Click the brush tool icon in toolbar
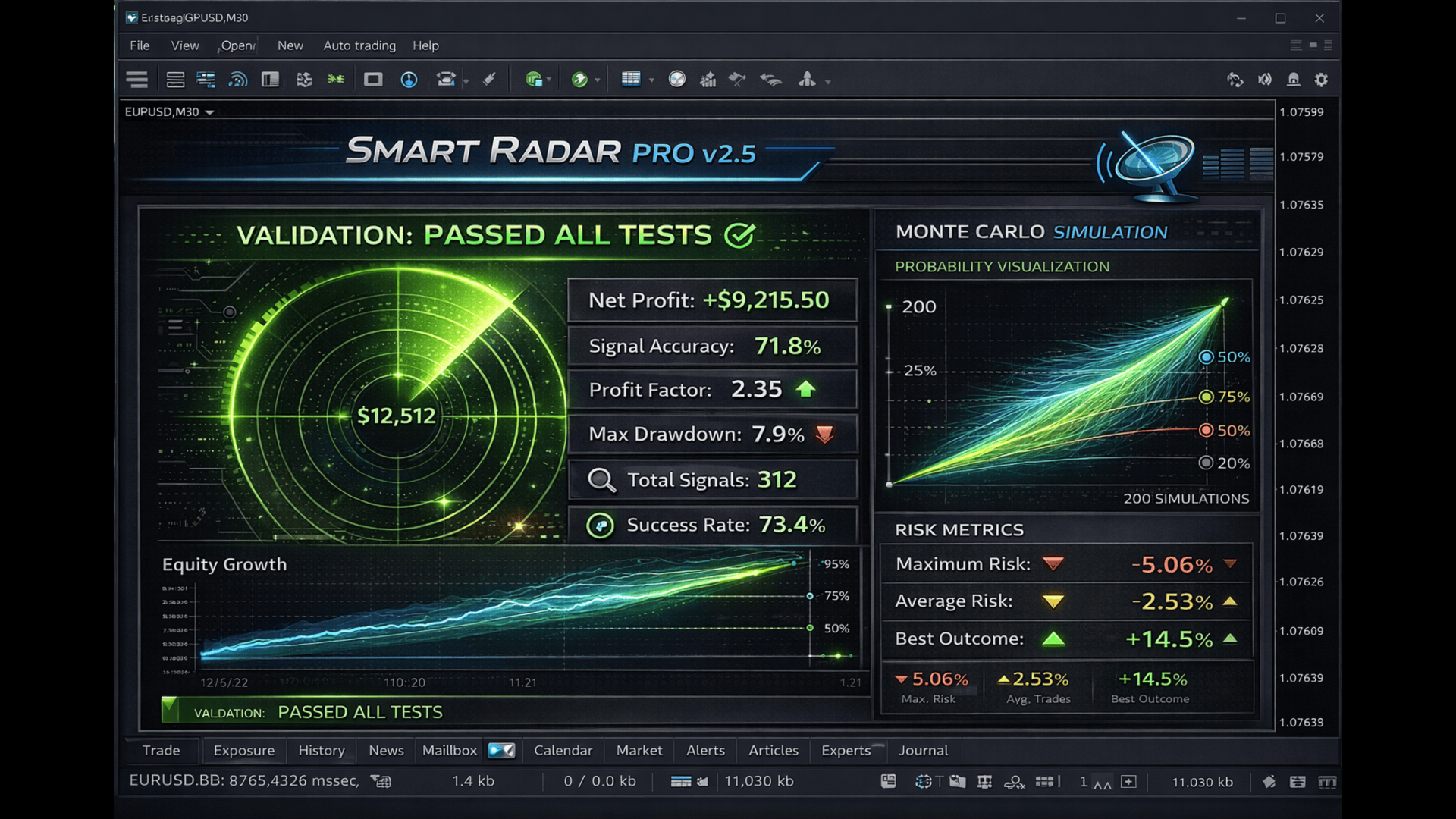This screenshot has height=819, width=1456. point(489,80)
